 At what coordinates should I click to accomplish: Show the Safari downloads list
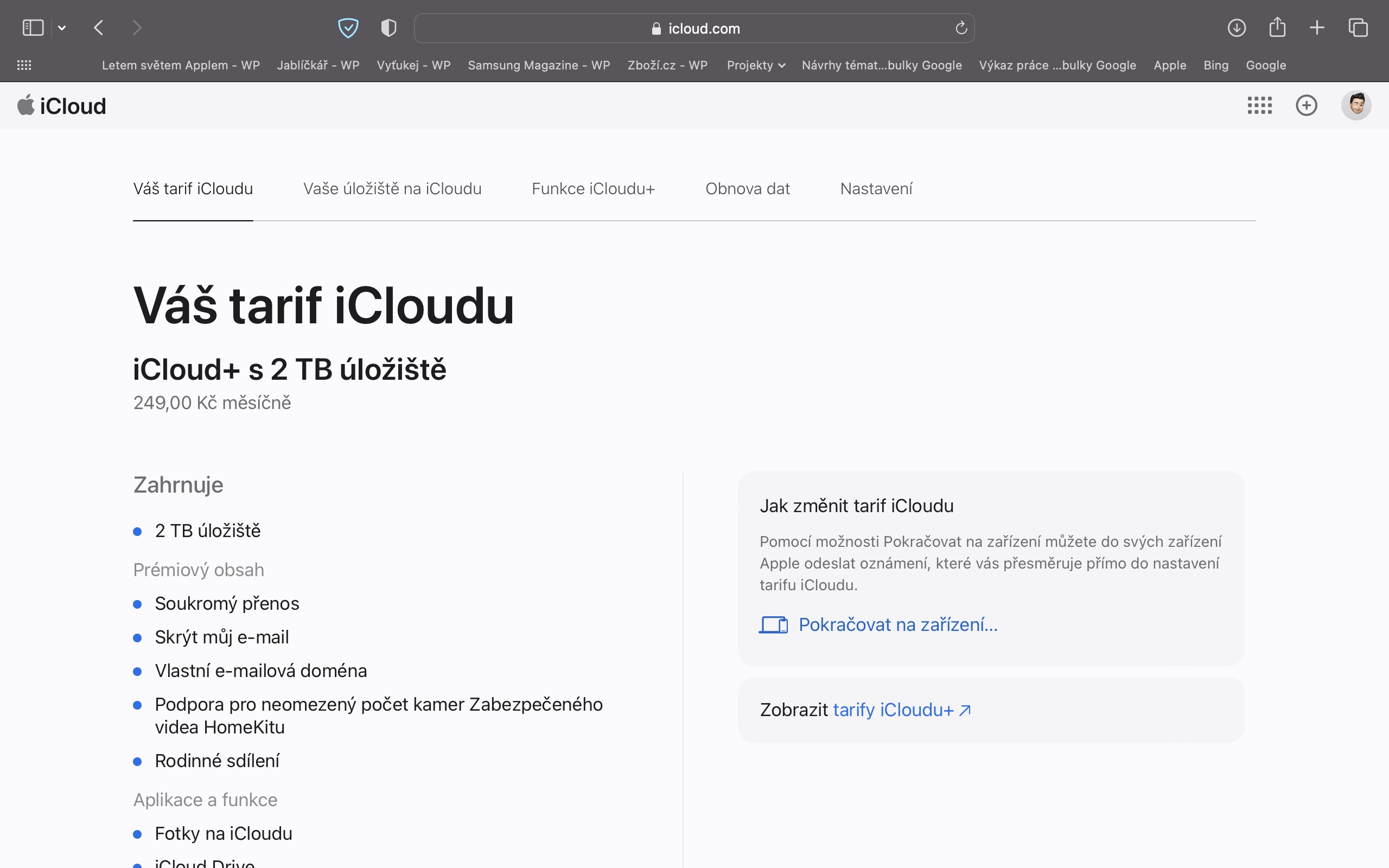[x=1237, y=28]
